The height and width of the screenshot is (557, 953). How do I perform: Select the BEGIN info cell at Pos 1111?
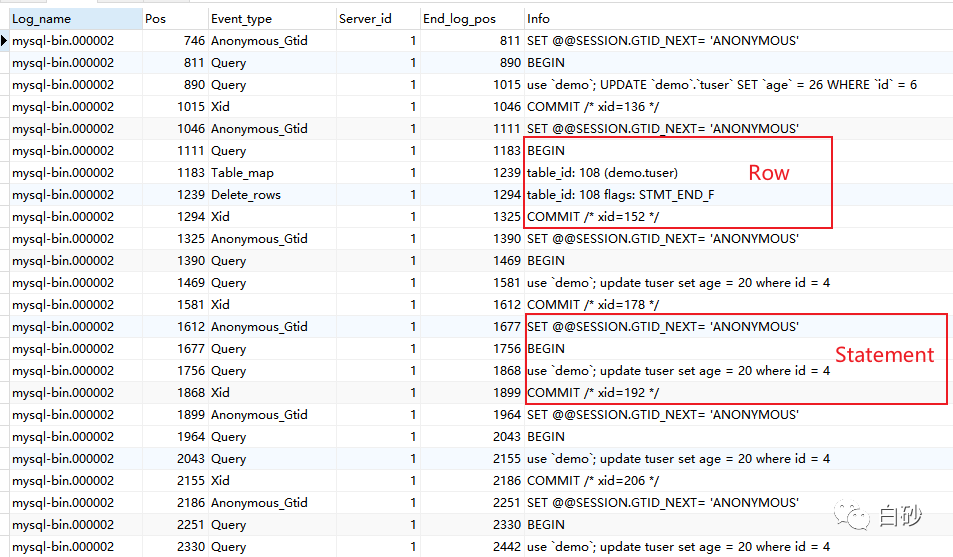[738, 151]
